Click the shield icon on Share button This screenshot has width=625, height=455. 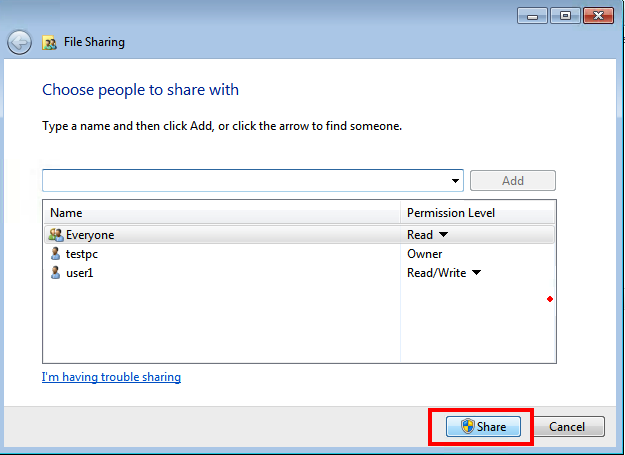click(x=468, y=426)
